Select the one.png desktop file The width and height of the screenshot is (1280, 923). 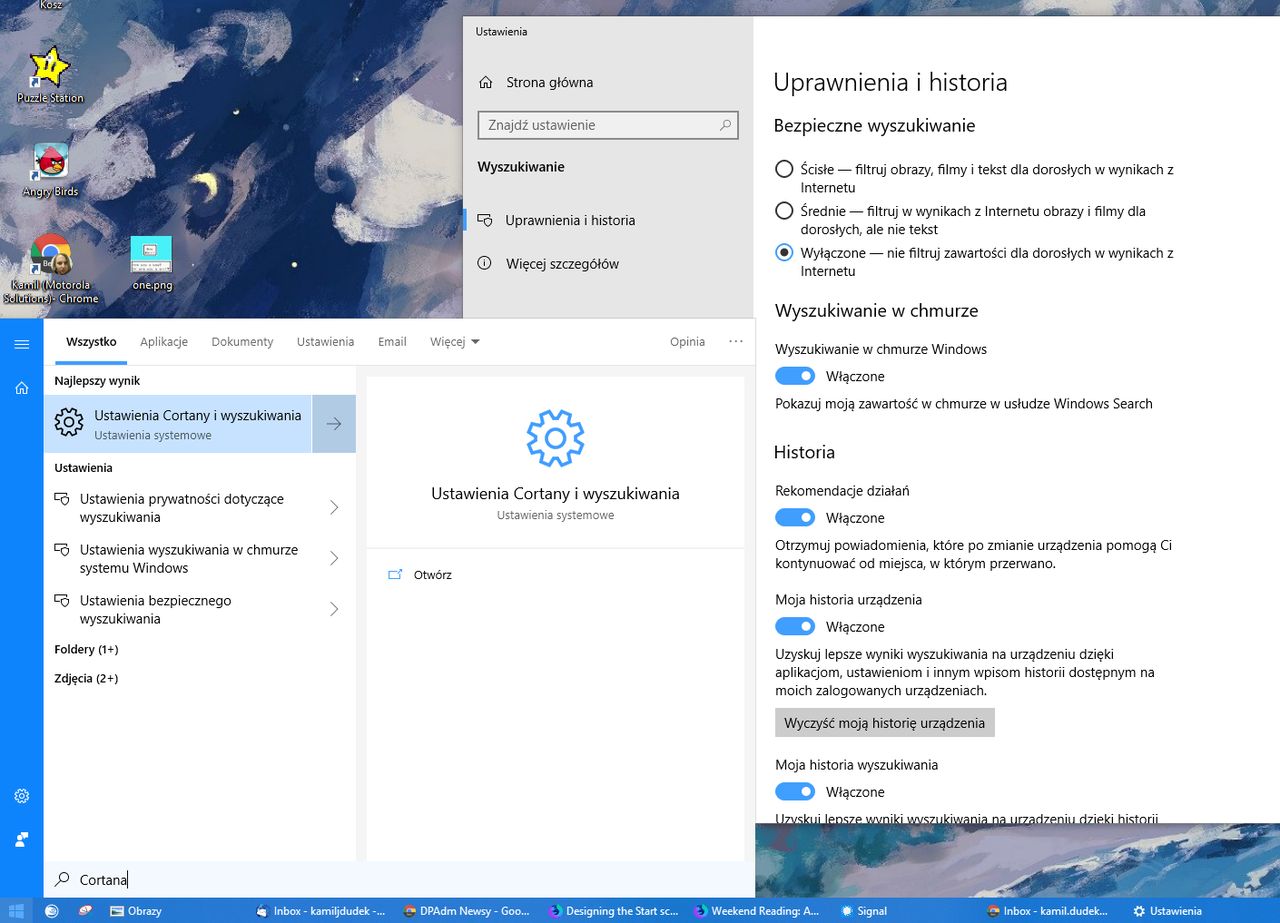coord(152,263)
